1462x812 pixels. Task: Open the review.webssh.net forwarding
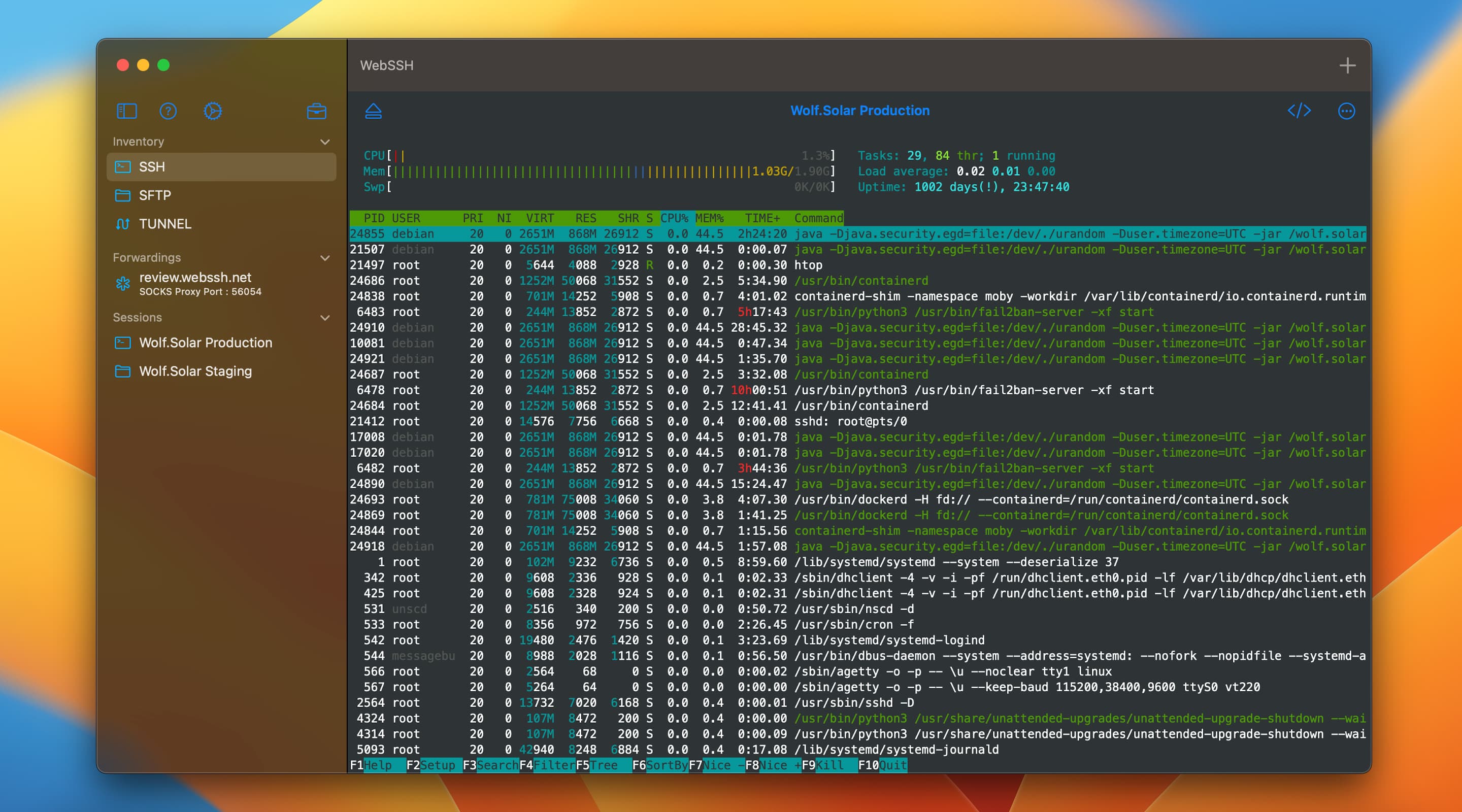[221, 284]
